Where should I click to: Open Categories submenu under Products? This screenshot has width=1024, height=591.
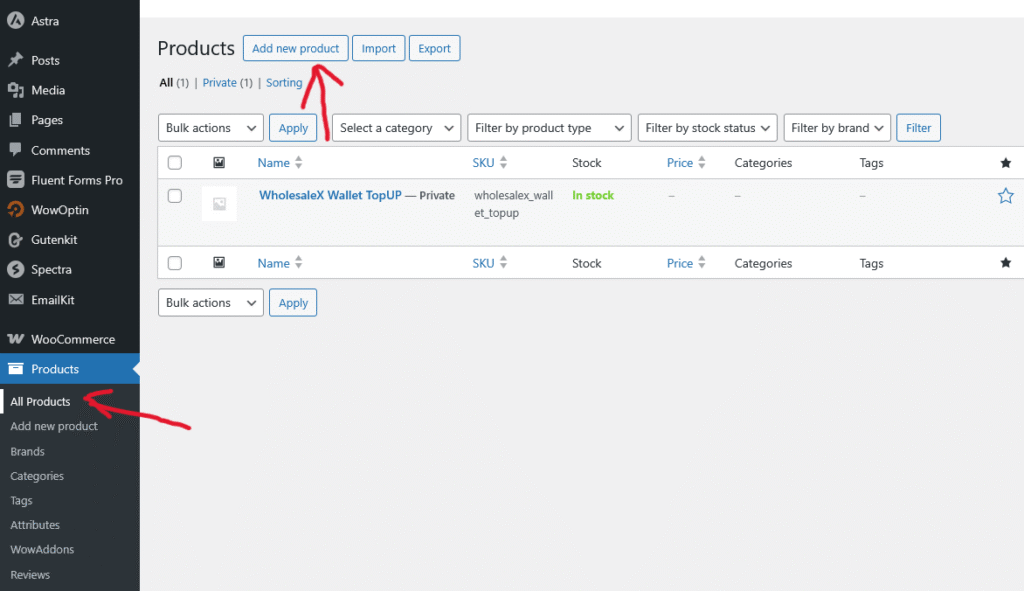[x=37, y=476]
